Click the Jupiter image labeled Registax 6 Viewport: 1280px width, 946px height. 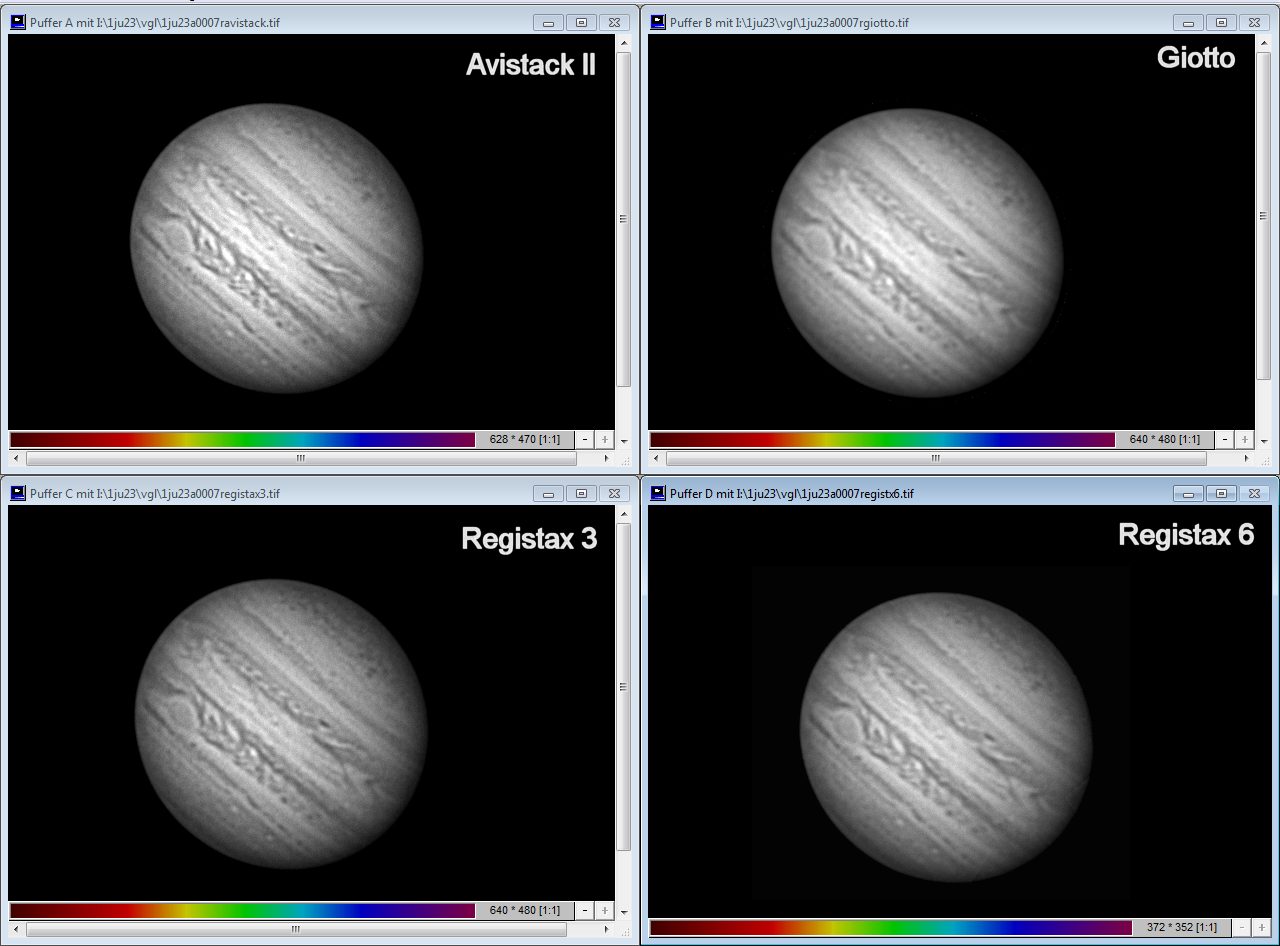pos(946,737)
